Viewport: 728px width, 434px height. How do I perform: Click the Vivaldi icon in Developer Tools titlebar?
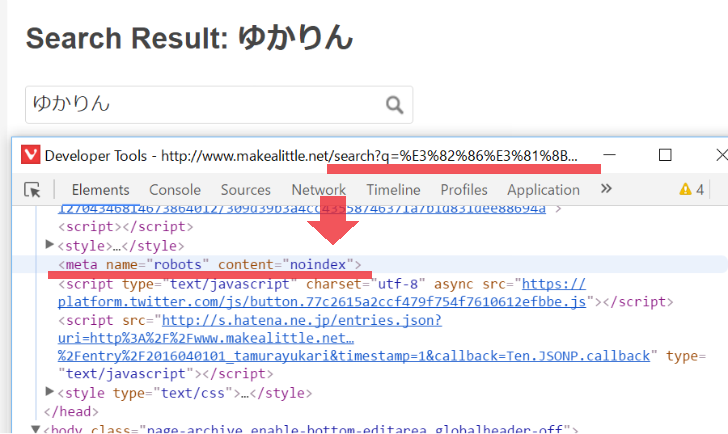coord(31,155)
